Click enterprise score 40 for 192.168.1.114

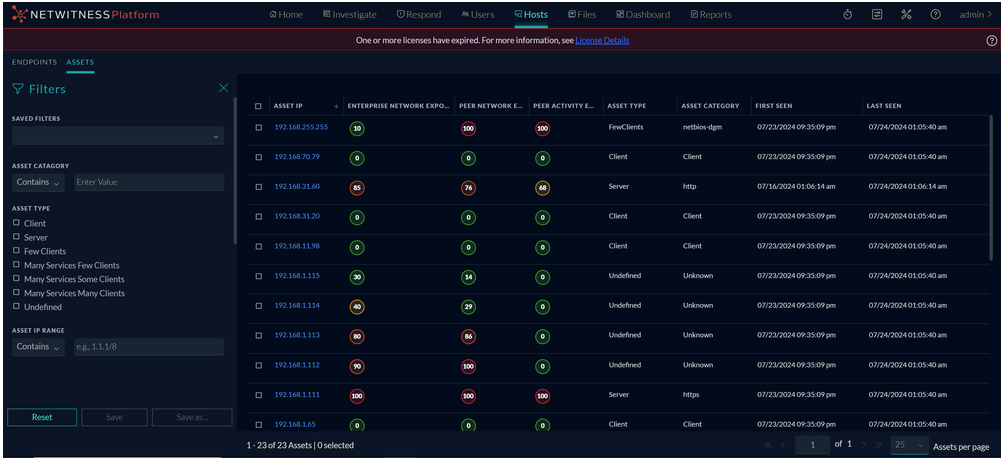tap(357, 308)
